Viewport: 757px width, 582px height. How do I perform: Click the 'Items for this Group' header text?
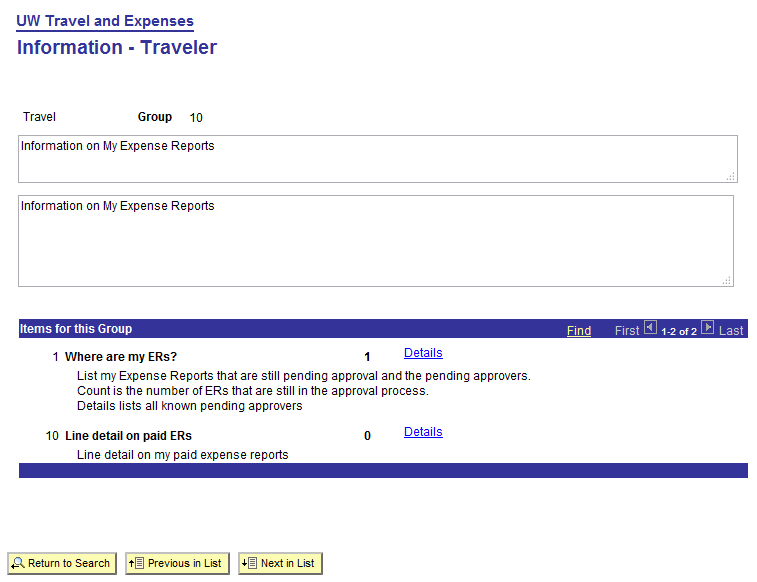point(76,329)
